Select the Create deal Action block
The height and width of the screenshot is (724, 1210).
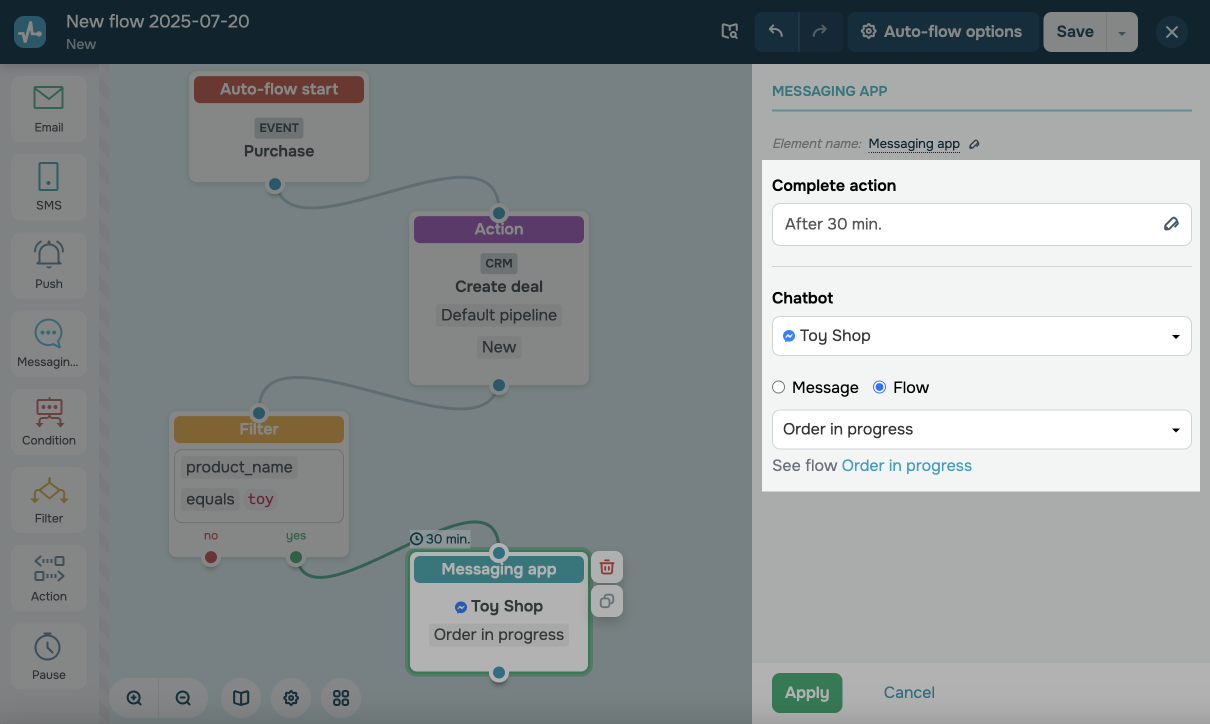[499, 298]
